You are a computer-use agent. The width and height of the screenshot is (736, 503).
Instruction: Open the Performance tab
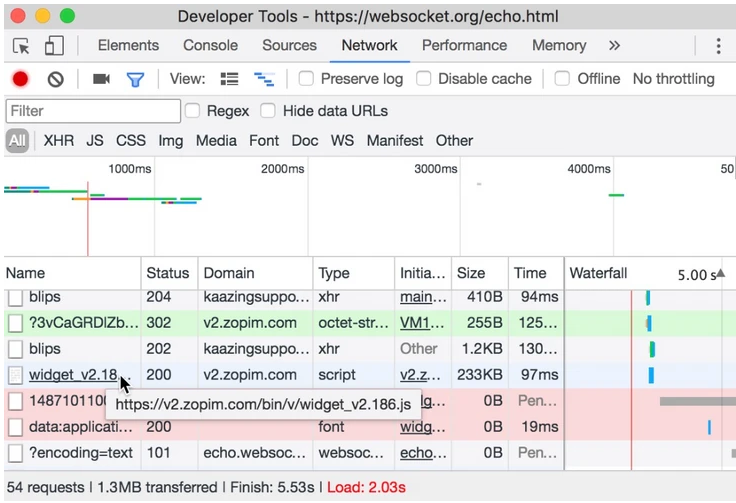coord(464,46)
